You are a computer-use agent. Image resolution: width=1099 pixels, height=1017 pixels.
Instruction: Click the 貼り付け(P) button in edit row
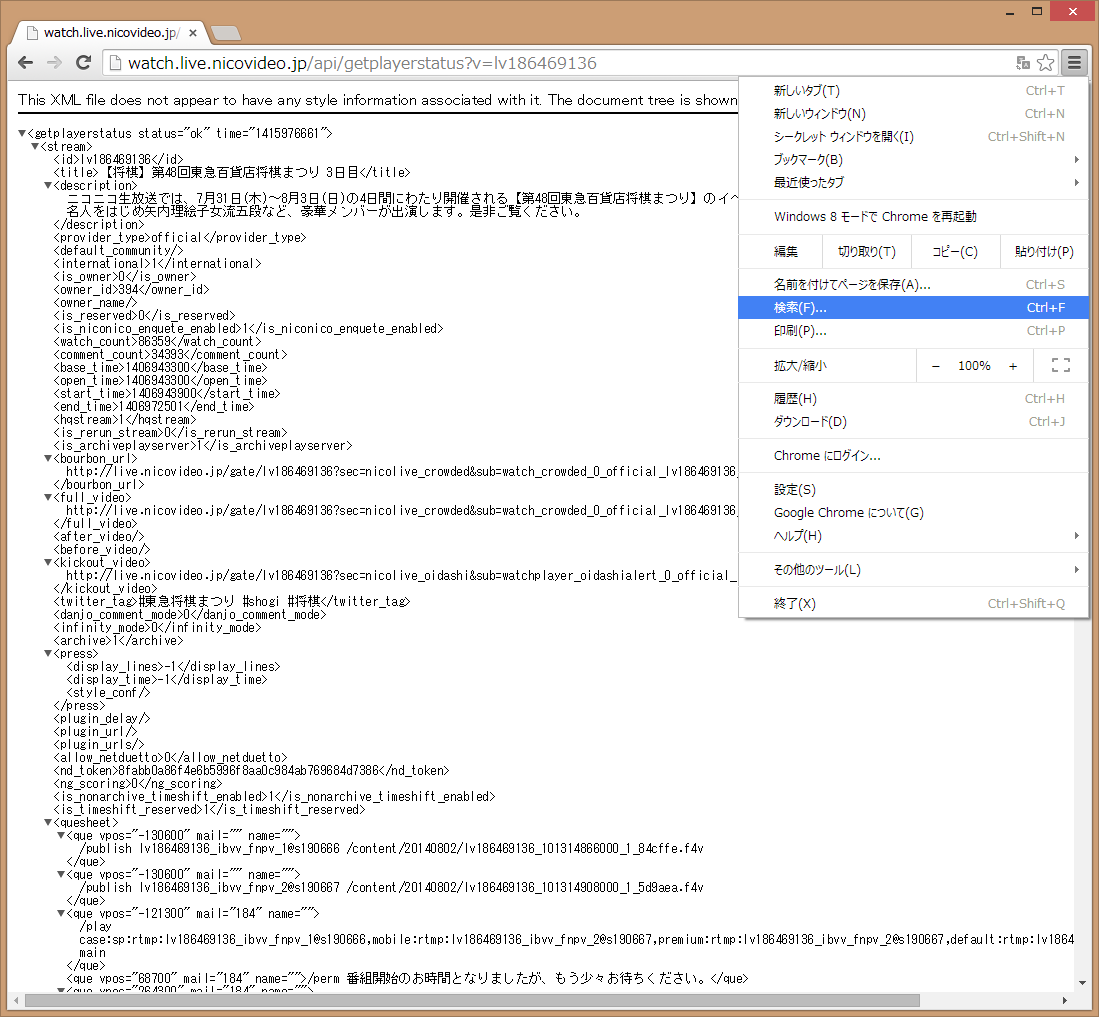[1043, 252]
